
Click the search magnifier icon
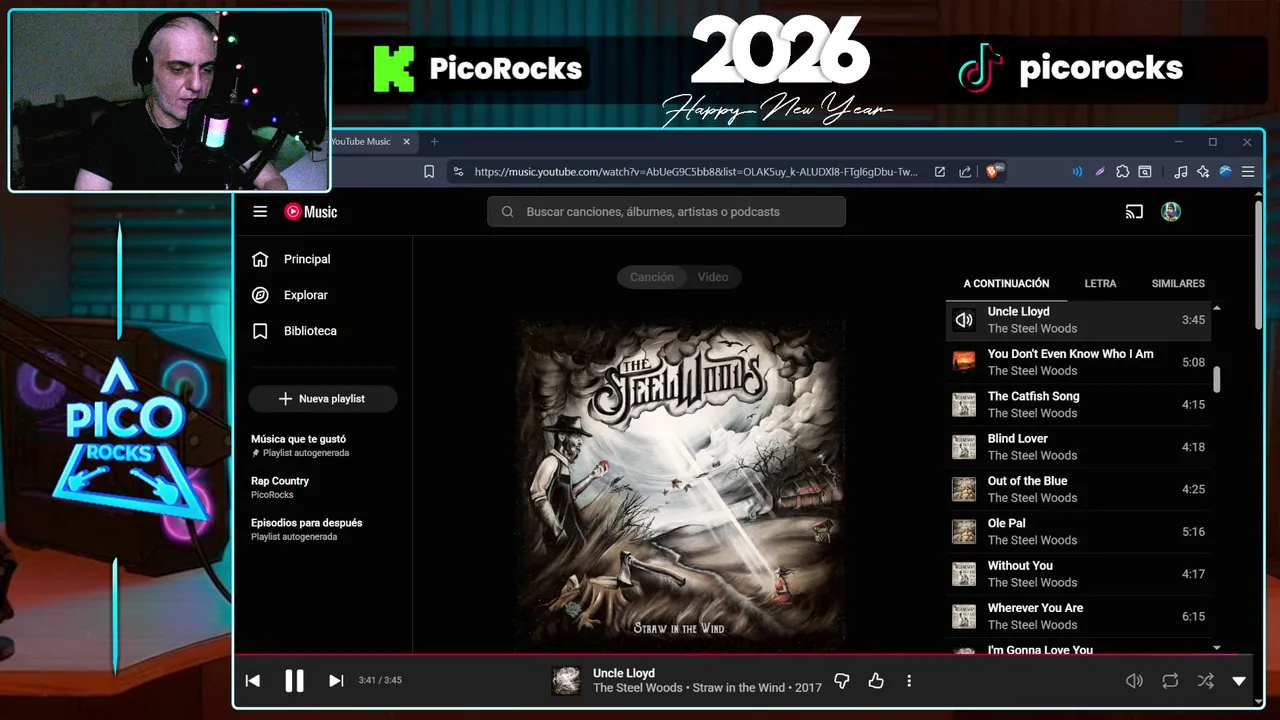click(507, 211)
